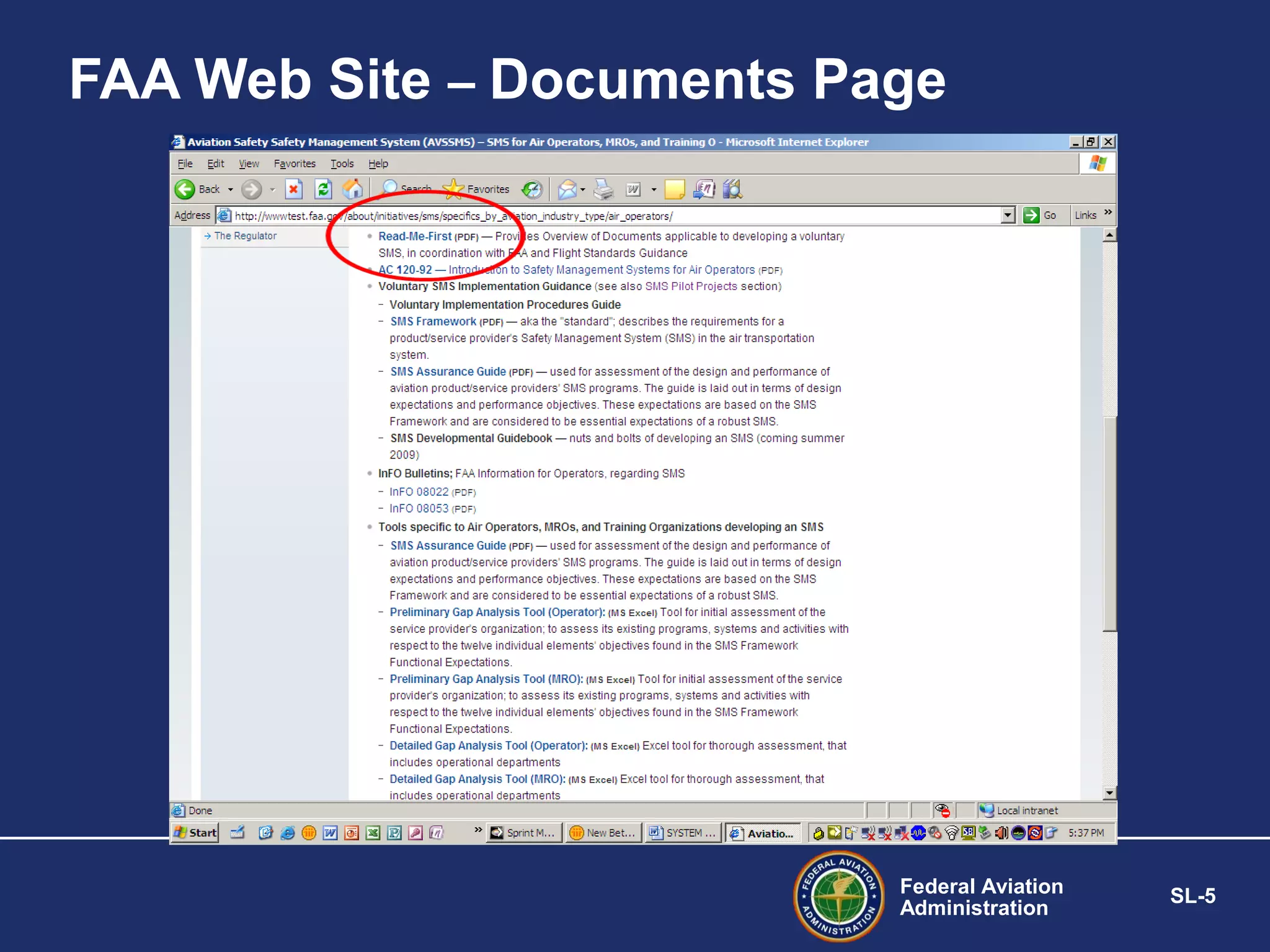Expand Quick Launch overflow chevron
The height and width of the screenshot is (952, 1270).
(x=477, y=830)
